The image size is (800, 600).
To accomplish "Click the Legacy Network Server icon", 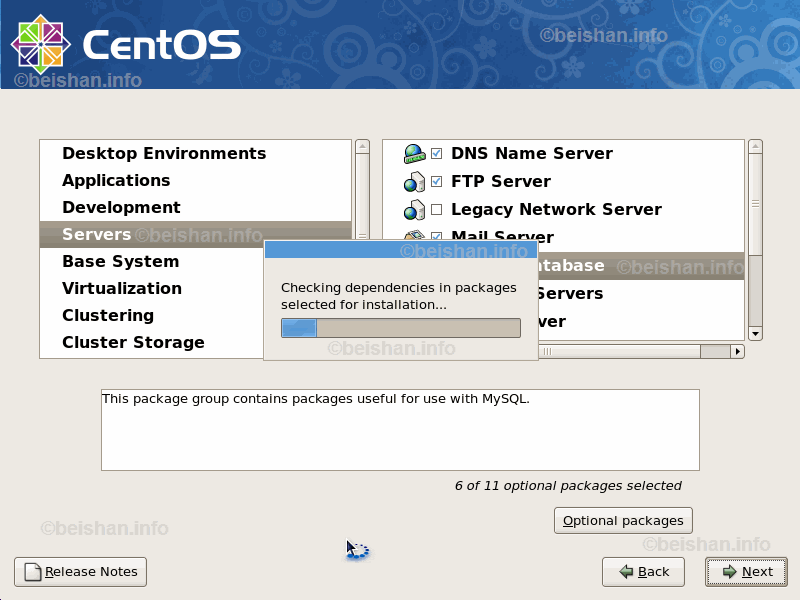I will tap(414, 210).
